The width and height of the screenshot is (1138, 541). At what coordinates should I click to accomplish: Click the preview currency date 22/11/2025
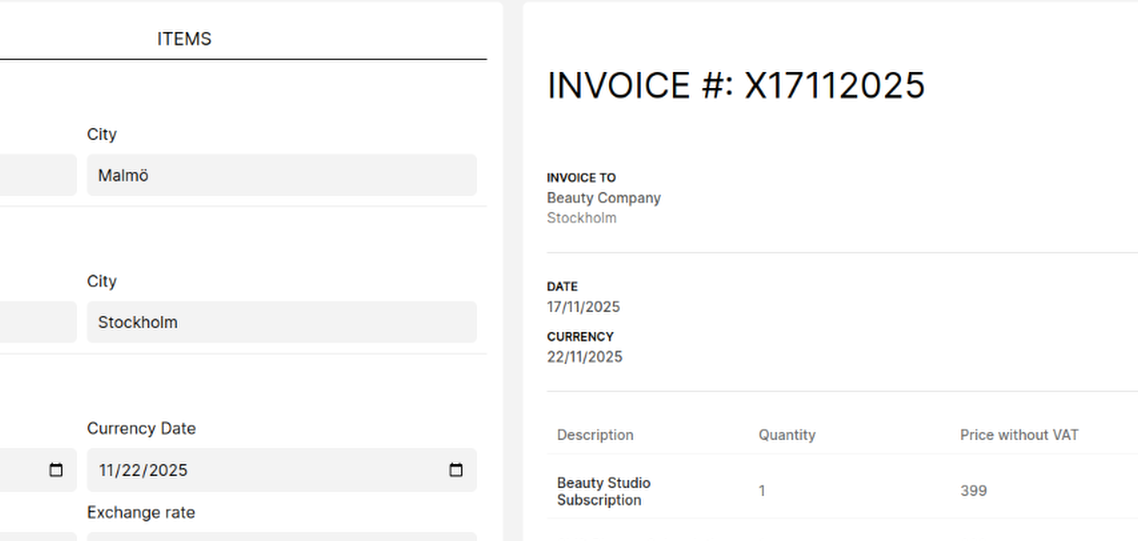(x=584, y=357)
